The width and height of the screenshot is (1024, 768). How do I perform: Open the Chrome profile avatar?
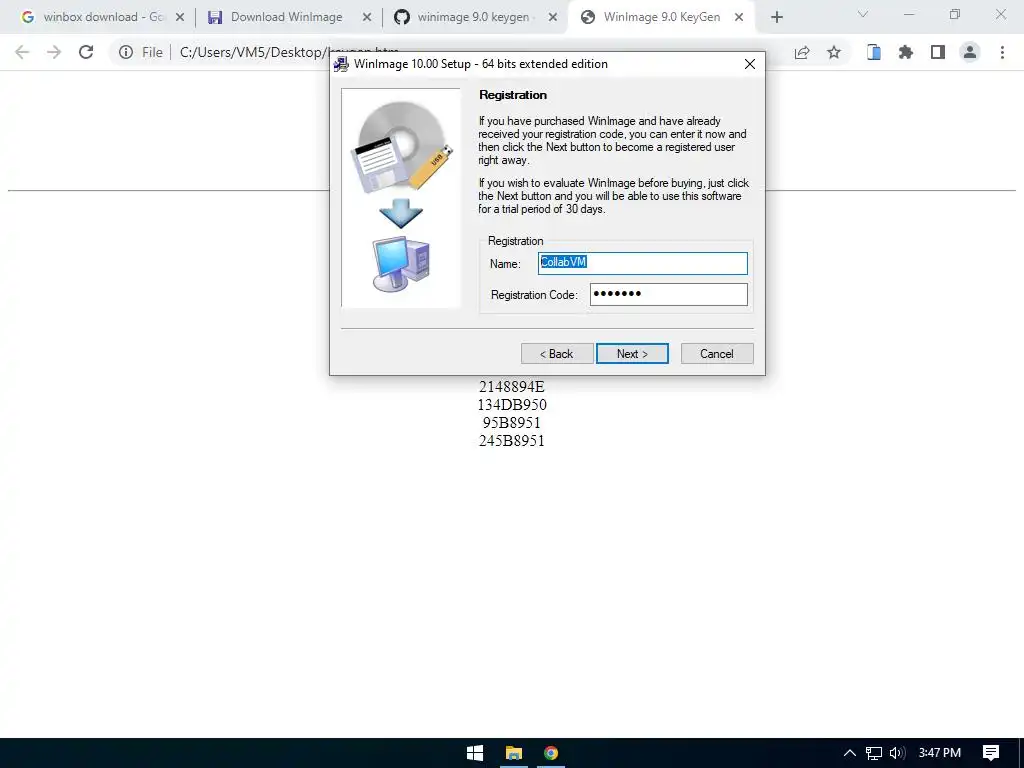click(x=970, y=52)
